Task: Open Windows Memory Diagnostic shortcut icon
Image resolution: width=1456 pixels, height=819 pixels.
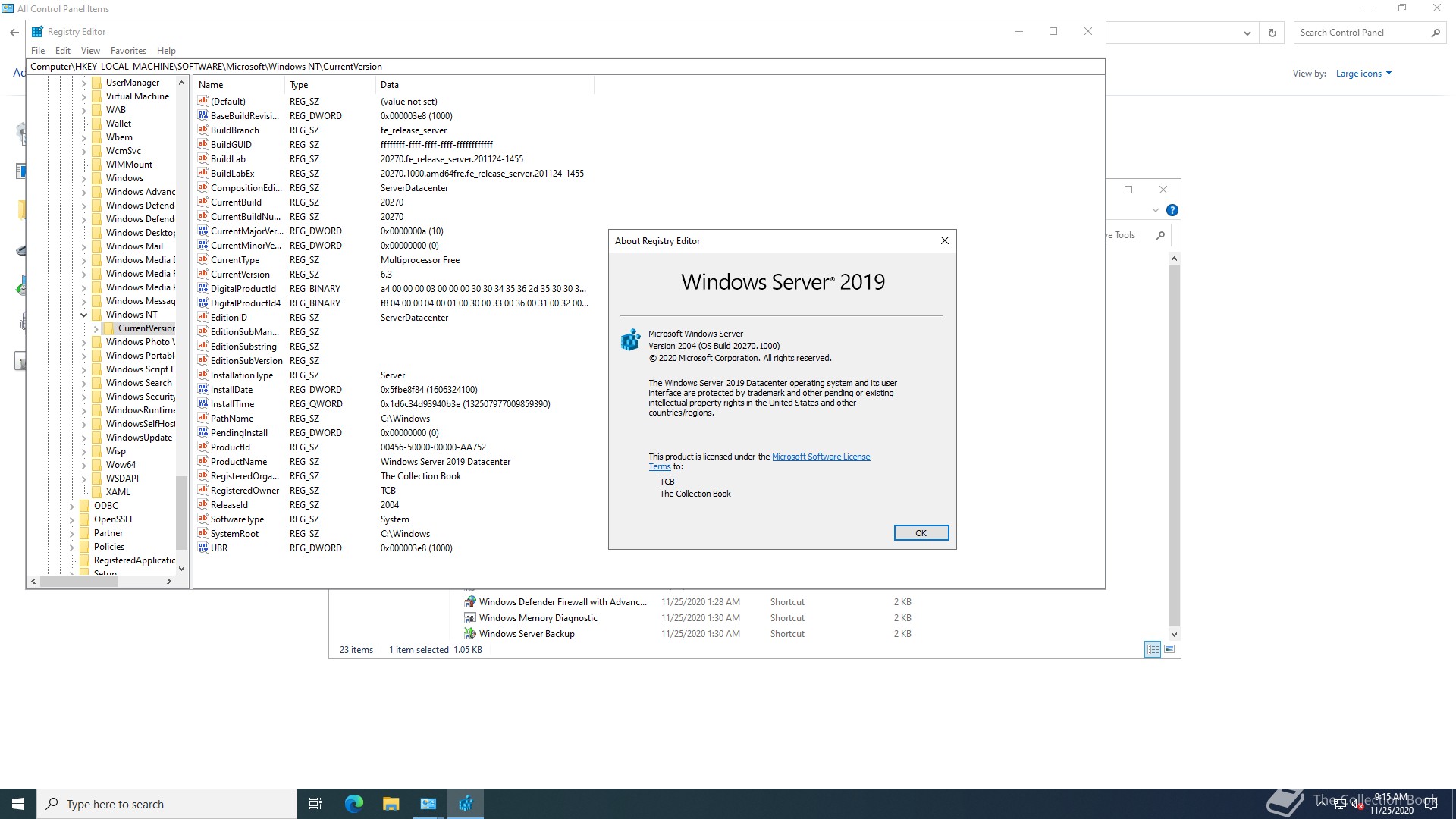Action: 470,618
